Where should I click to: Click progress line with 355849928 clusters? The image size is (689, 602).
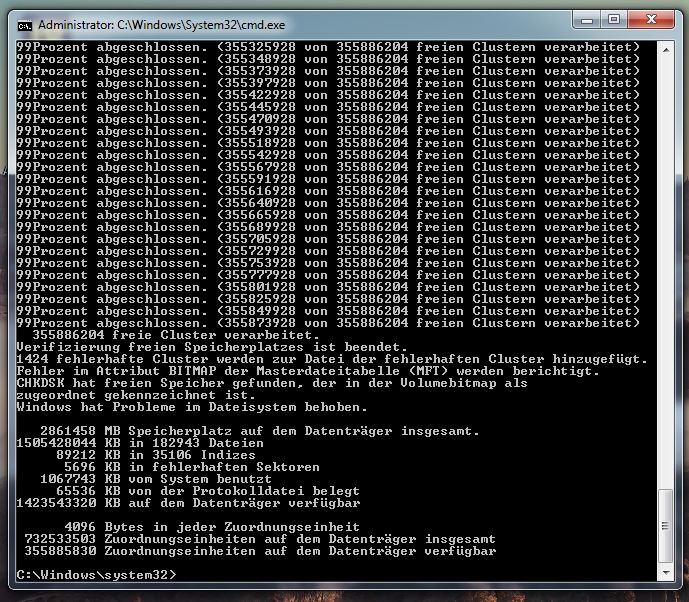pos(328,311)
